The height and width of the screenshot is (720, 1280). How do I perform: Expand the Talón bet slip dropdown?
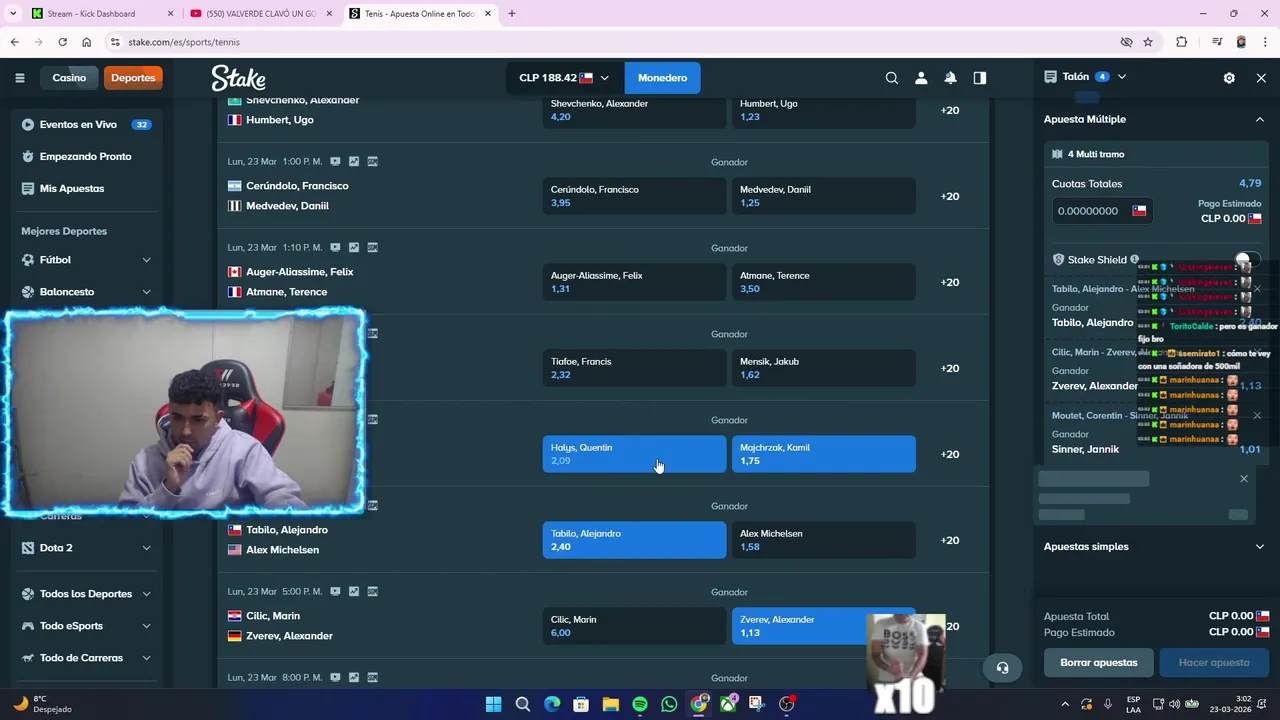click(1122, 77)
